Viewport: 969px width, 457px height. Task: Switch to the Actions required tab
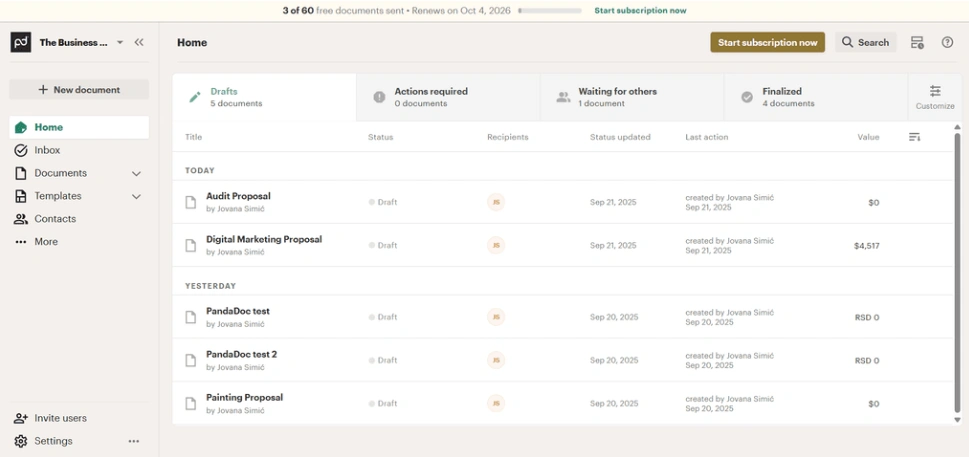[448, 97]
